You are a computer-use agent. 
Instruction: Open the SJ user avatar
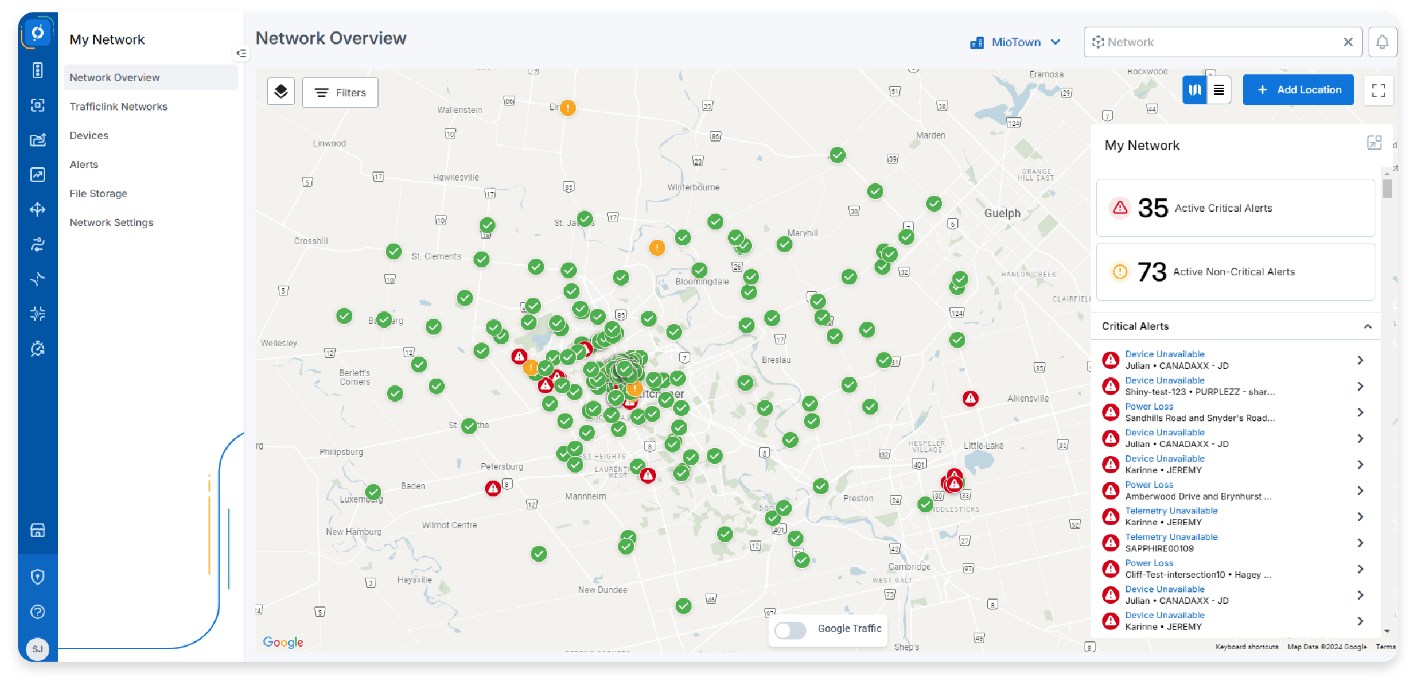pyautogui.click(x=37, y=649)
